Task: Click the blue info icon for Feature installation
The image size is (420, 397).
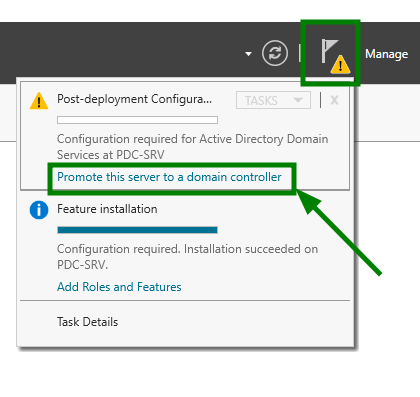Action: [x=39, y=210]
